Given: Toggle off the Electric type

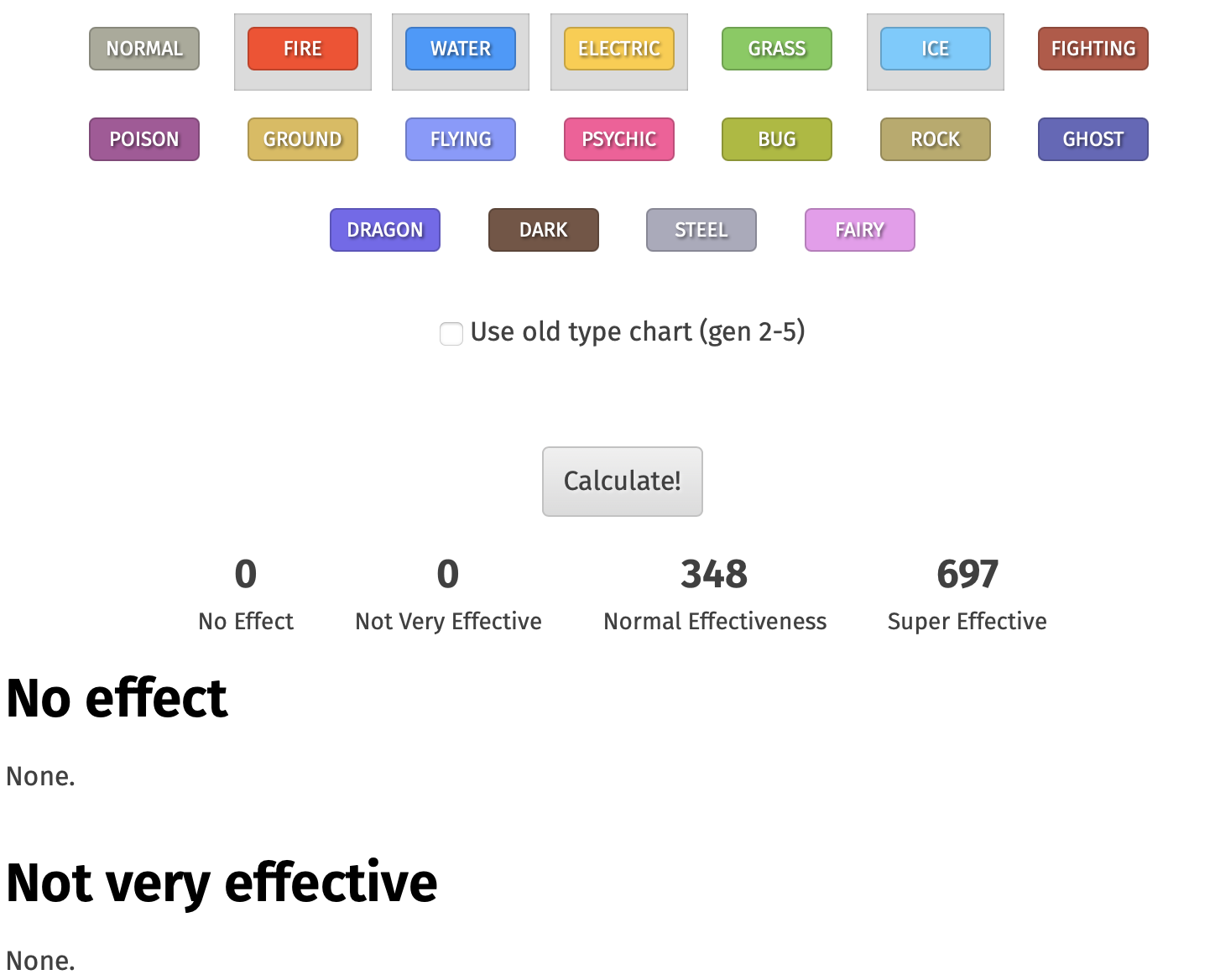Looking at the screenshot, I should (x=619, y=49).
